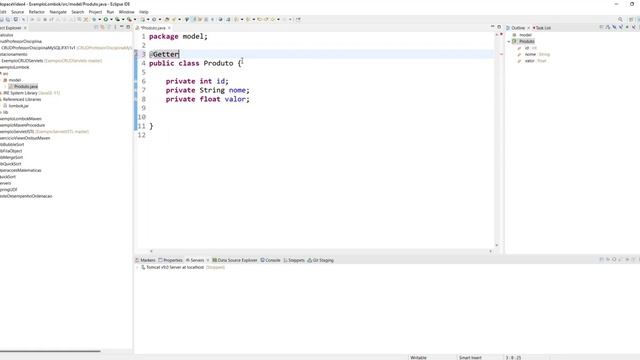Switch to the Console tab

coord(270,260)
